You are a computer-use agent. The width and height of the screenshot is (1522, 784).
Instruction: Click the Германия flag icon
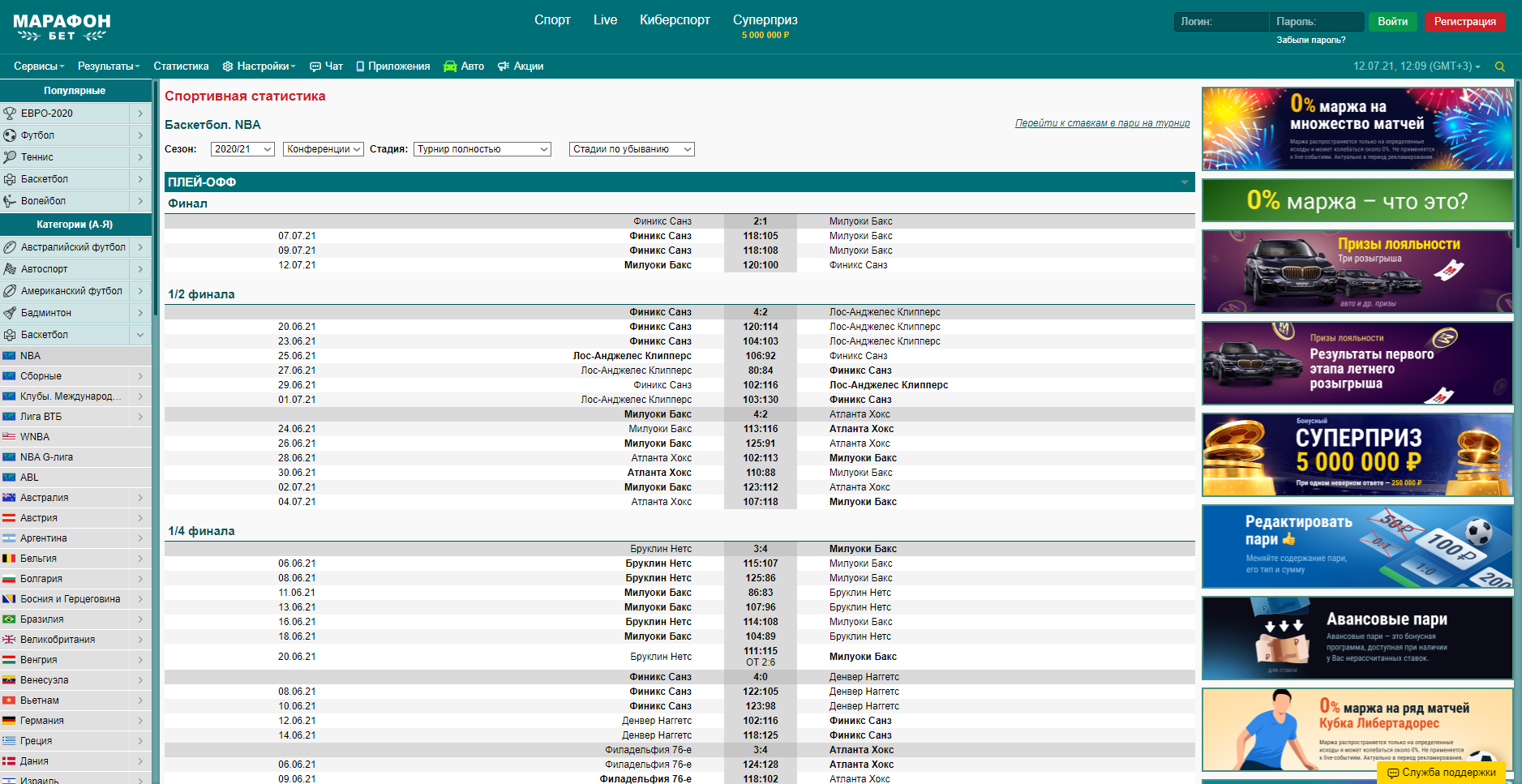[x=9, y=721]
